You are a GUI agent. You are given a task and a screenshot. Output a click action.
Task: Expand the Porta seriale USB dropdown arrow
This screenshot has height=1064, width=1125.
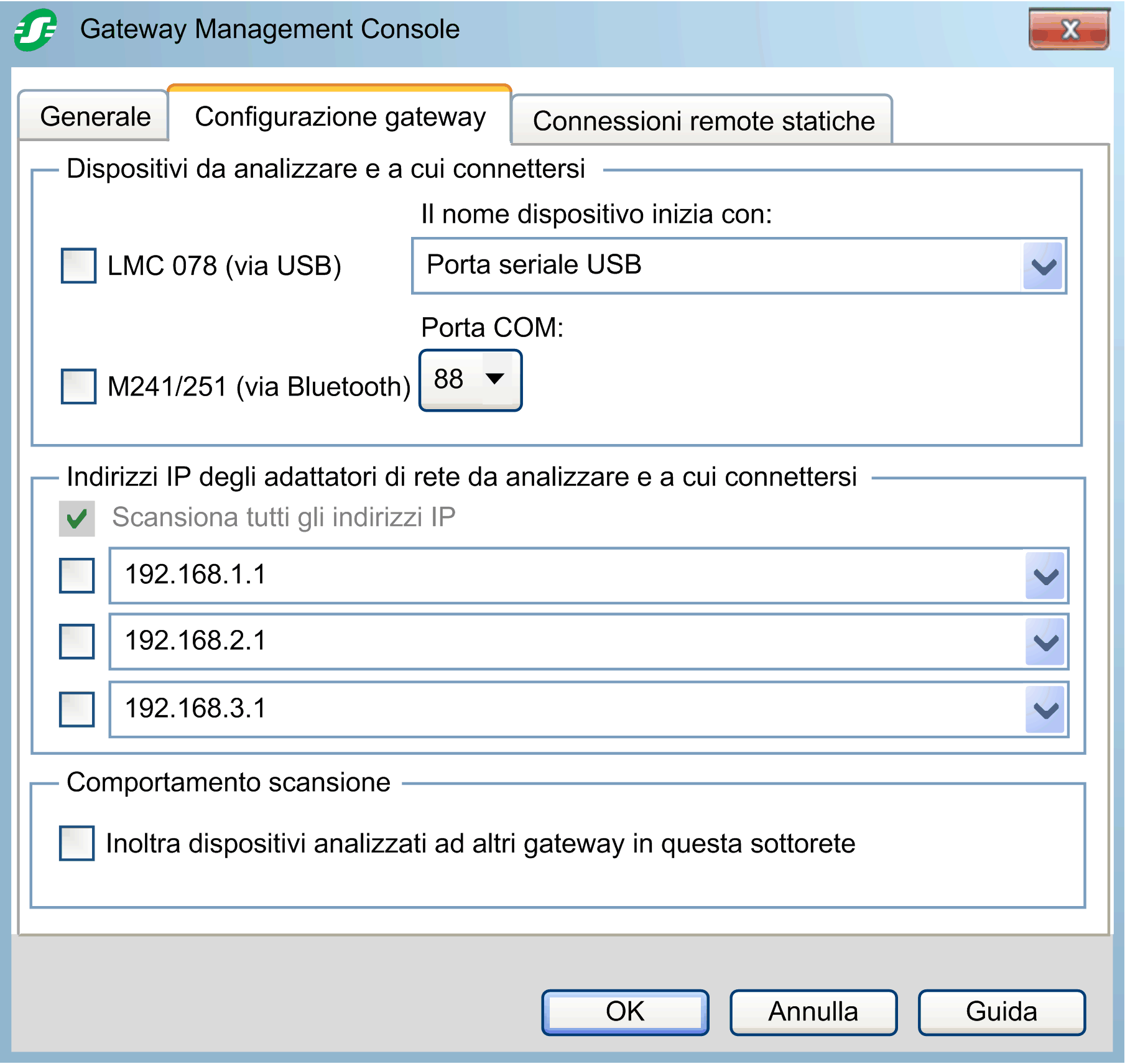point(1044,266)
